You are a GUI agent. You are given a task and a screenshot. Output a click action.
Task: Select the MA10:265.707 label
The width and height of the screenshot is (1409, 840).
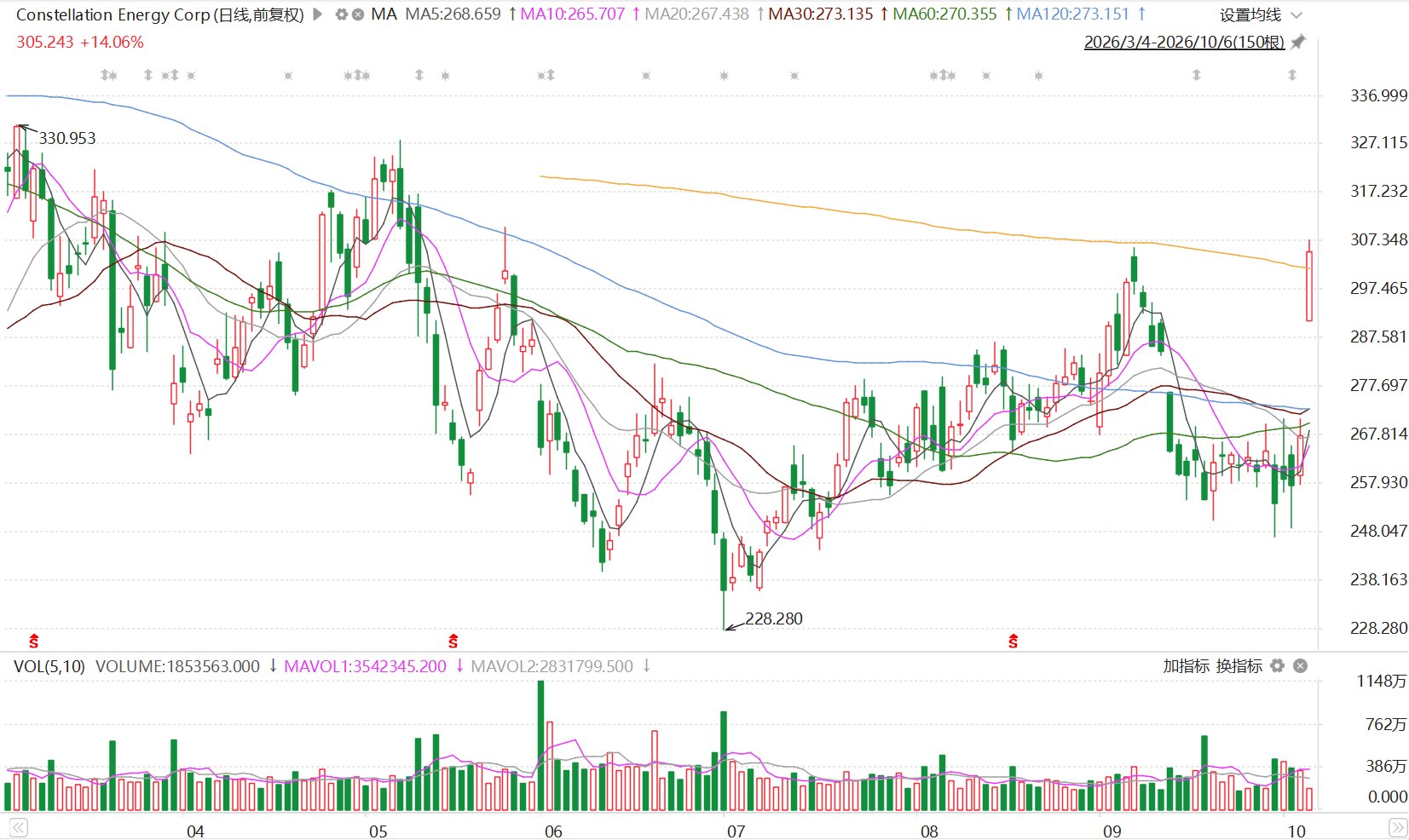(572, 14)
